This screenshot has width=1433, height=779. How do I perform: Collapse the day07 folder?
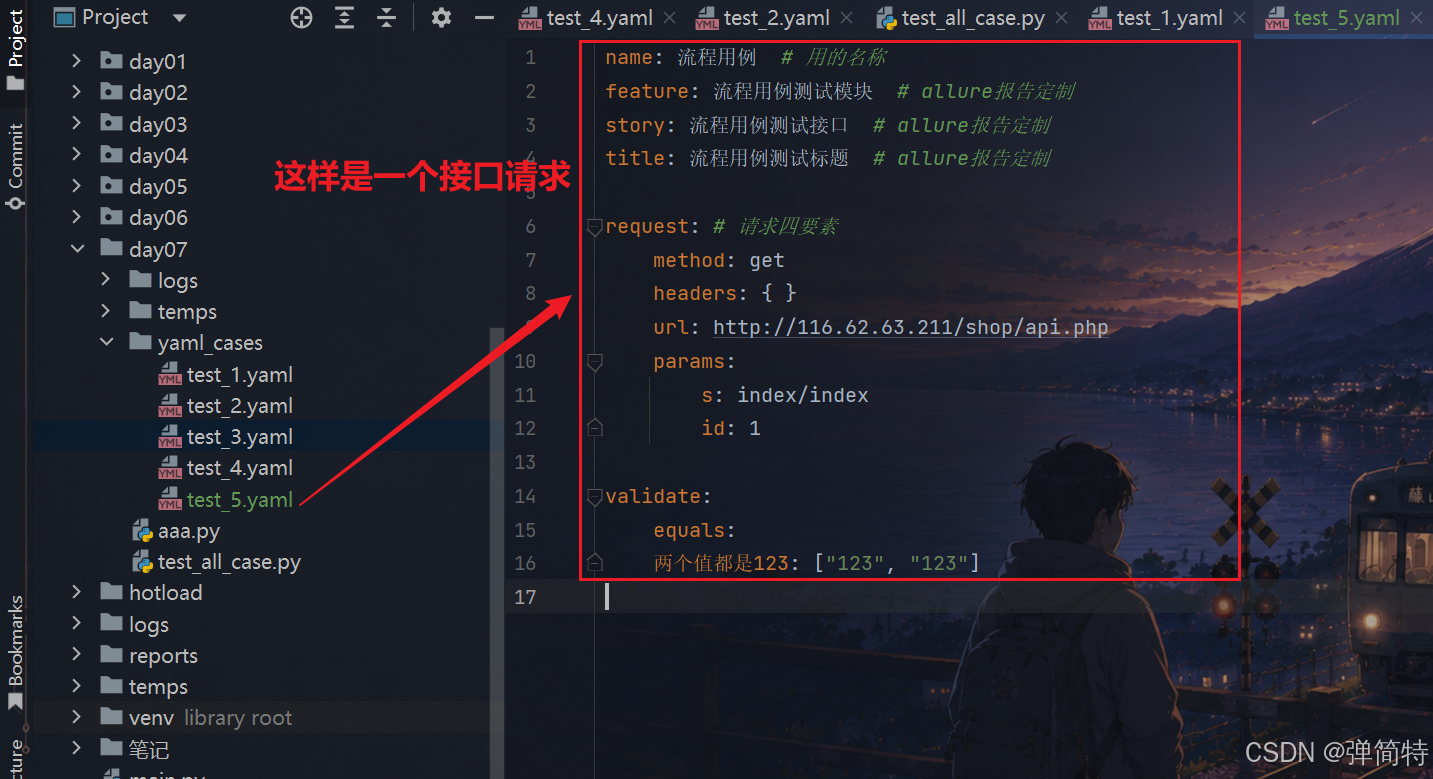(x=77, y=249)
